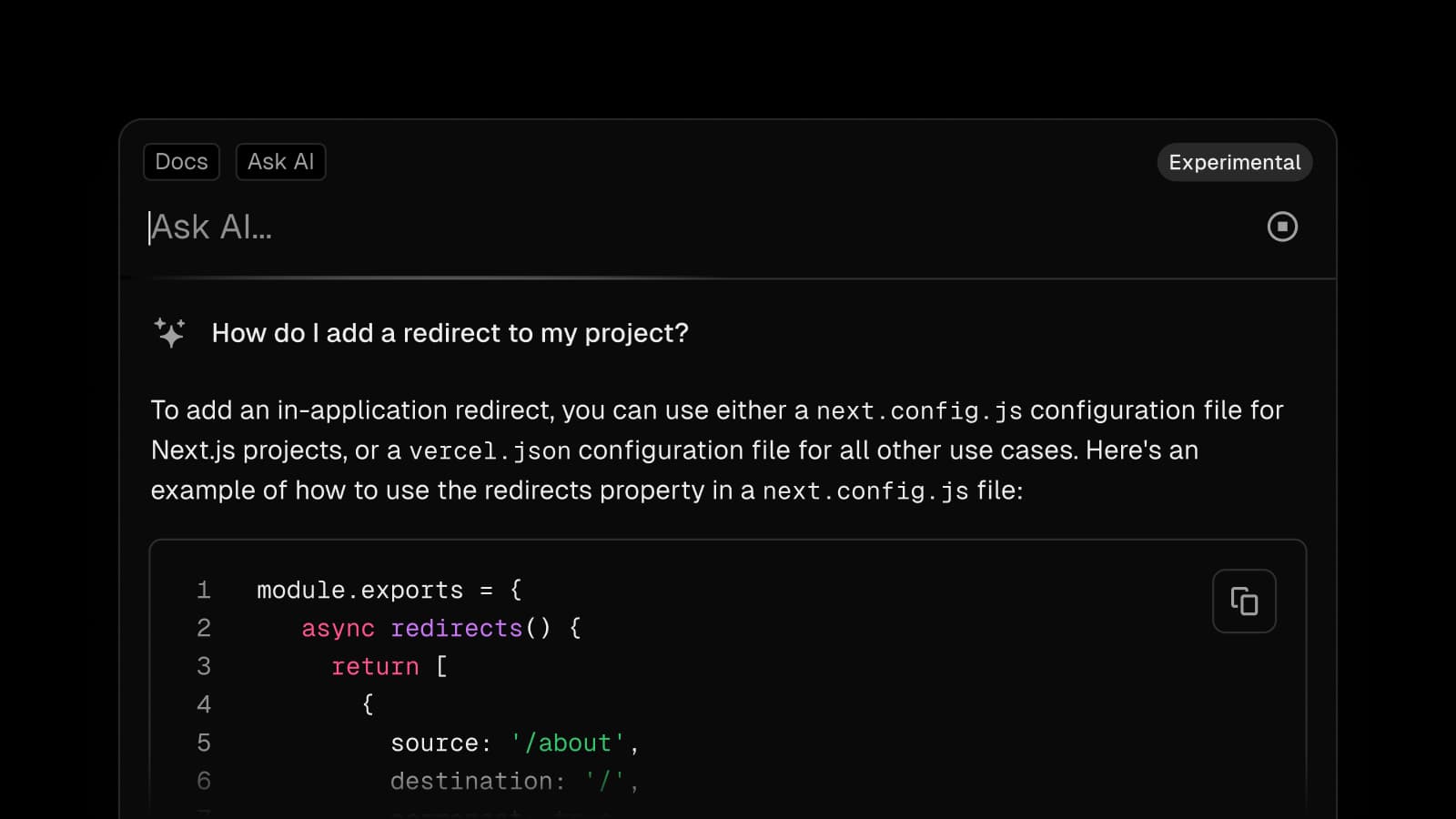Click line number 1 in the code block
The width and height of the screenshot is (1456, 819).
click(x=204, y=591)
